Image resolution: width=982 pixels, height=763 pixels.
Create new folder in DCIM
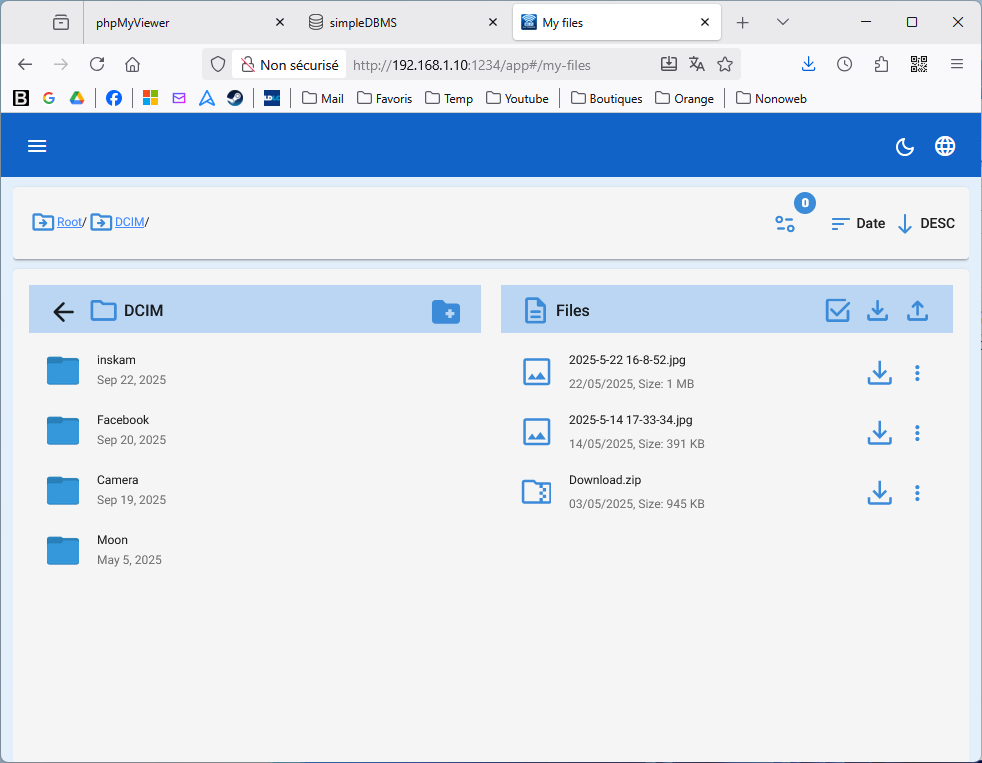(445, 312)
